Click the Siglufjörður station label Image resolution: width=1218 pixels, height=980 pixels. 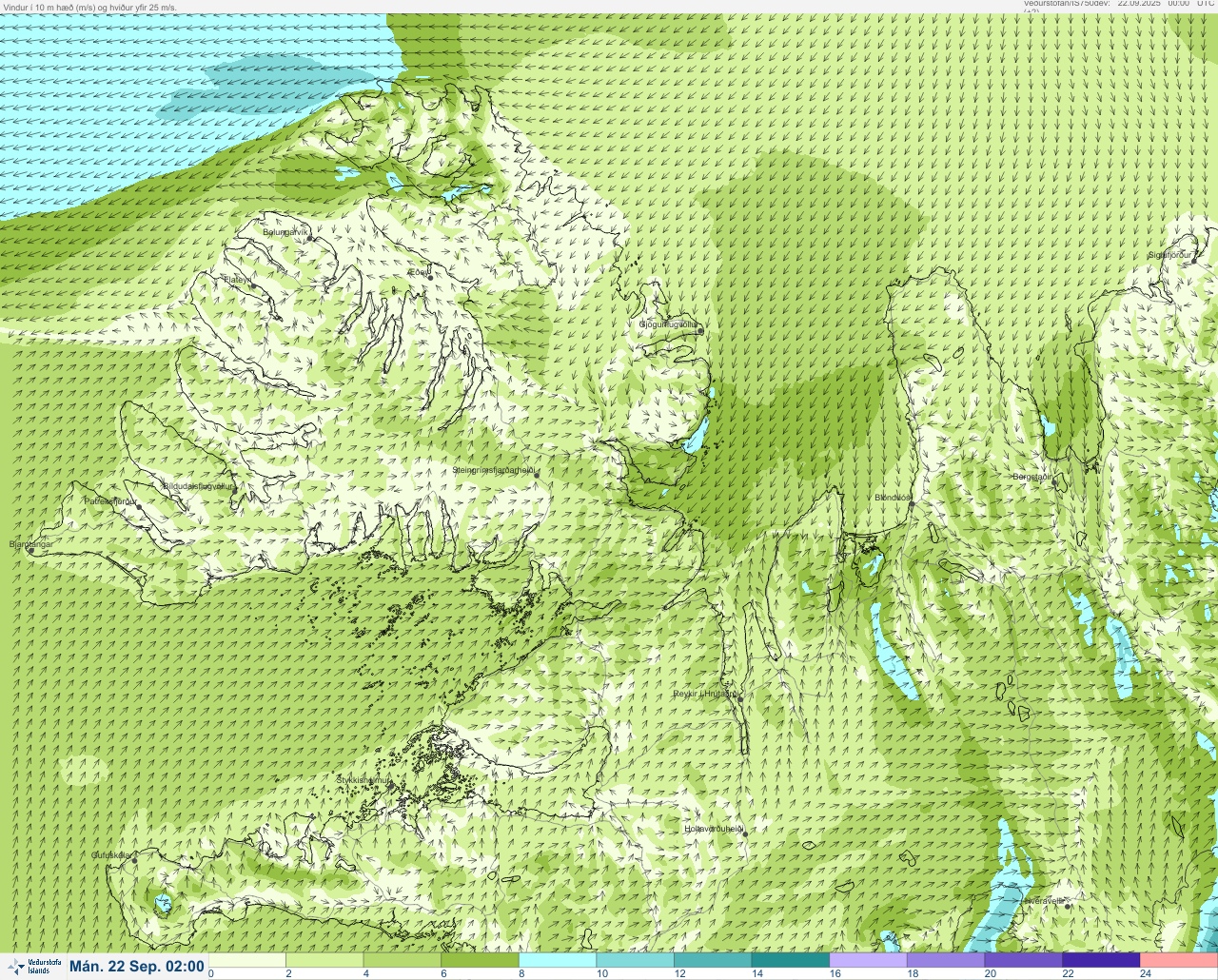pos(1169,255)
